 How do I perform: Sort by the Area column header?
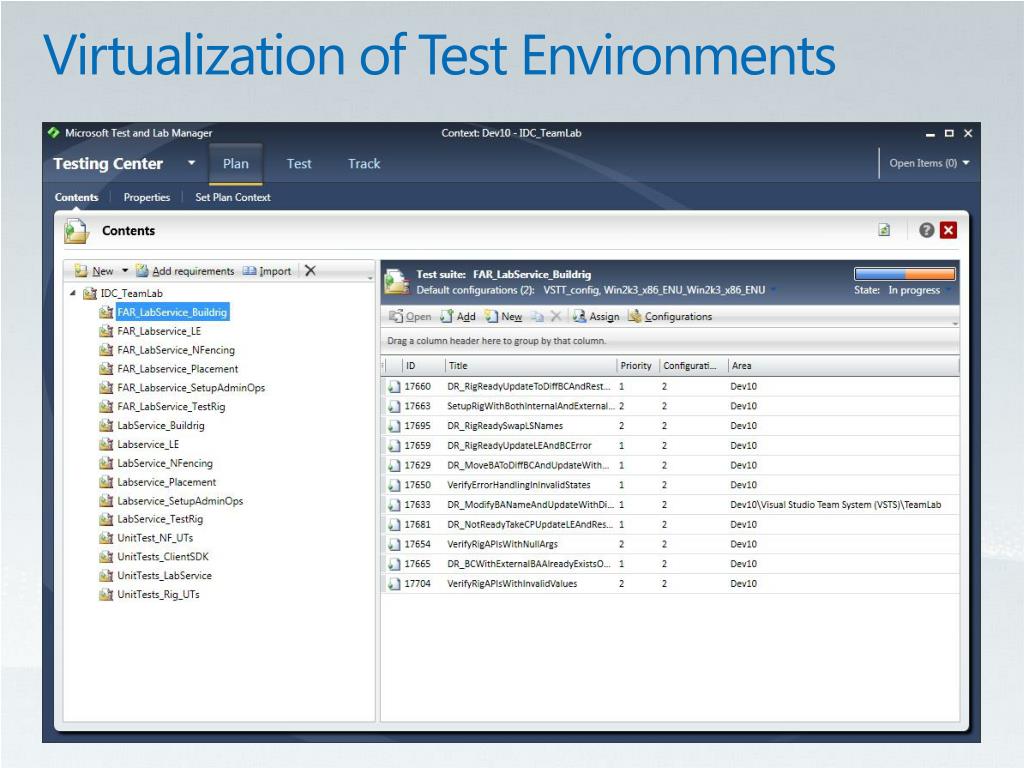[843, 366]
